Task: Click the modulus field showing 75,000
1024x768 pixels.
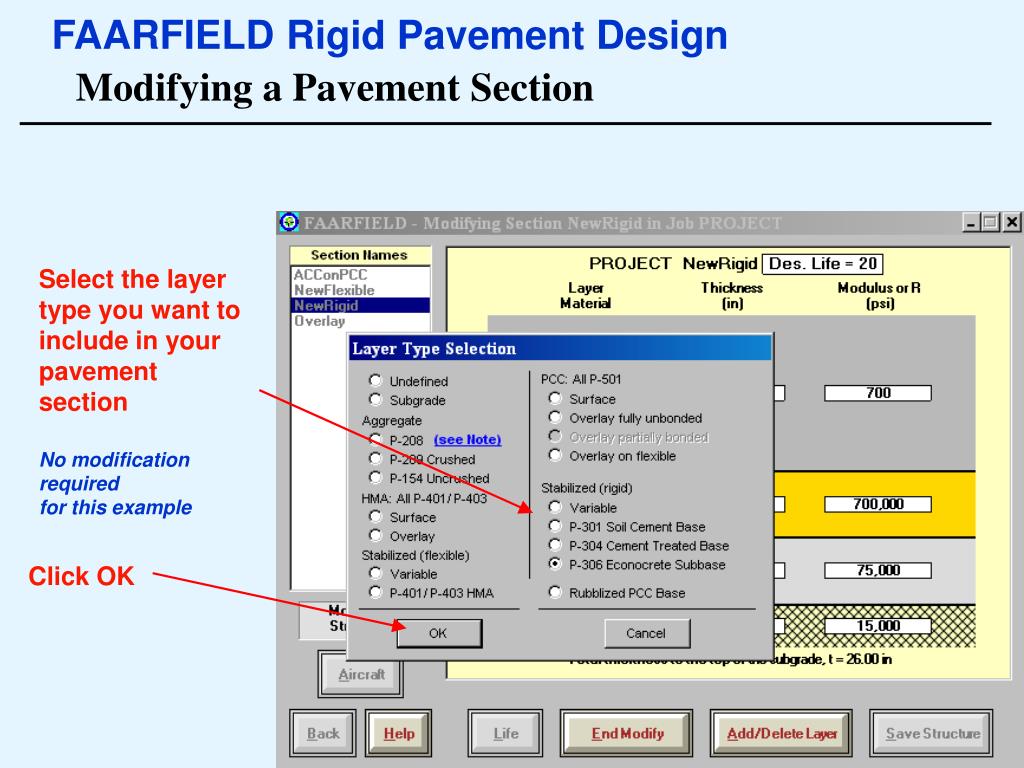Action: 878,570
